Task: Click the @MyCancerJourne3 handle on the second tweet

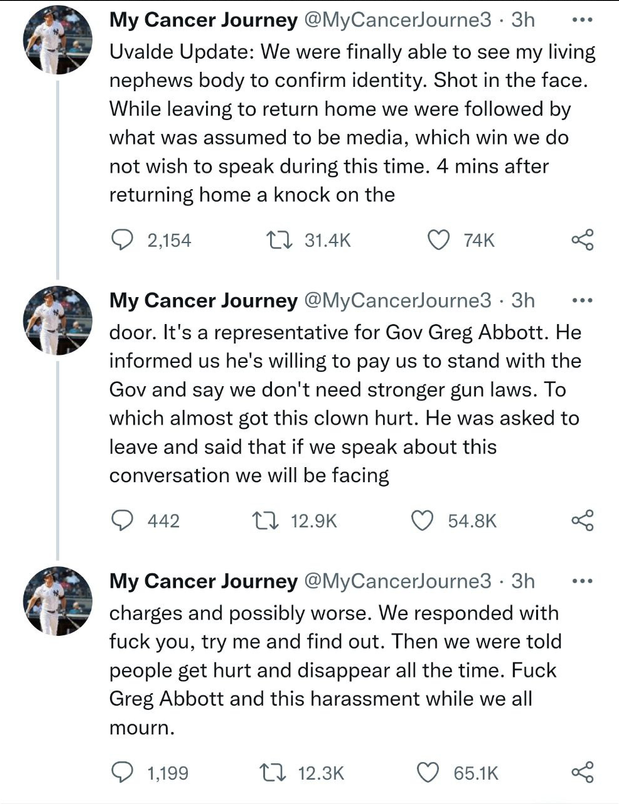Action: 397,300
